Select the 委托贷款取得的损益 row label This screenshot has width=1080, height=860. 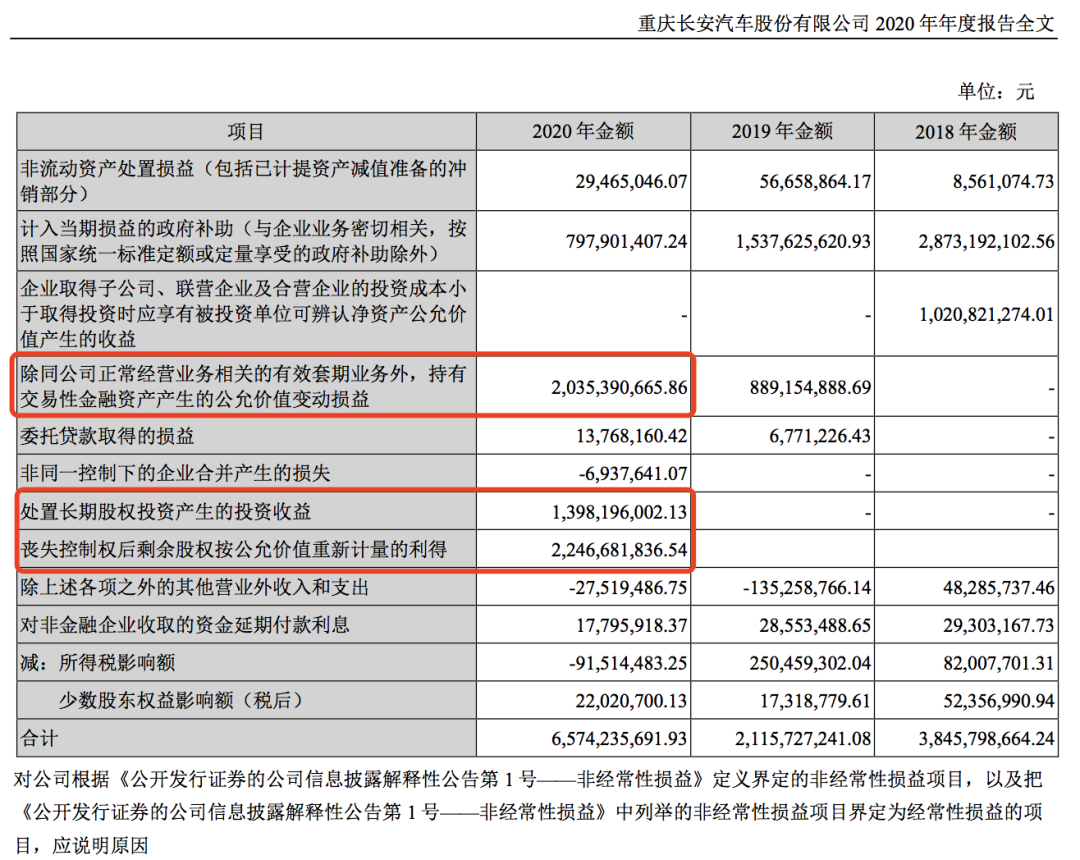point(107,436)
